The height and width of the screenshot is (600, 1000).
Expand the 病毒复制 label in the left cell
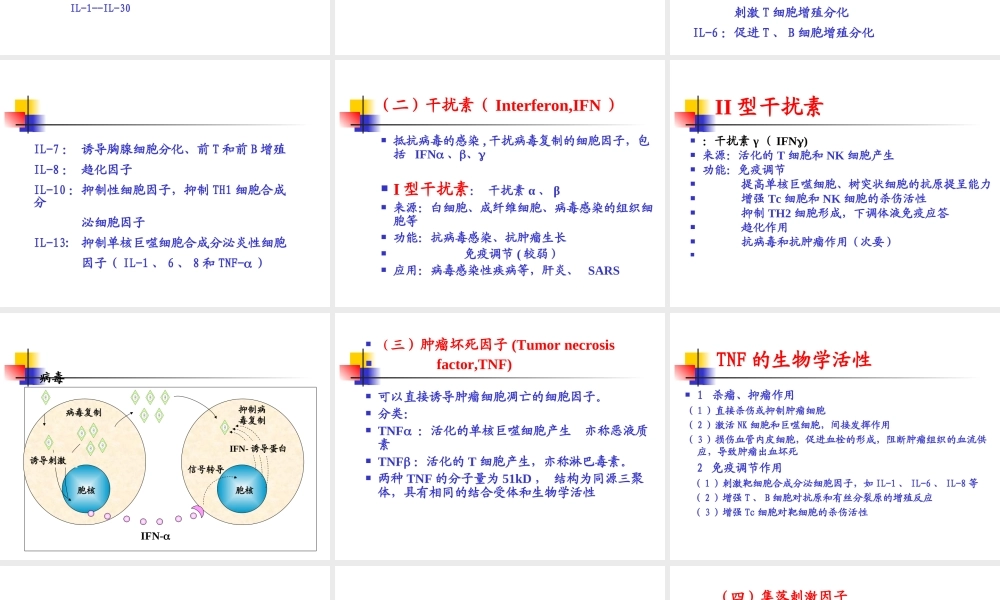[85, 412]
